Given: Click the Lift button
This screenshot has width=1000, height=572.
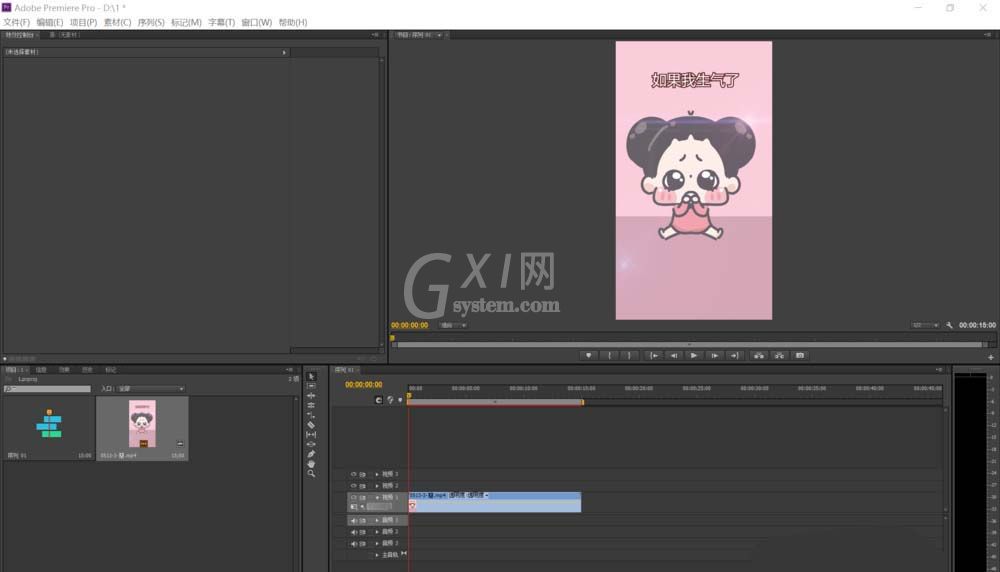Looking at the screenshot, I should (x=759, y=356).
